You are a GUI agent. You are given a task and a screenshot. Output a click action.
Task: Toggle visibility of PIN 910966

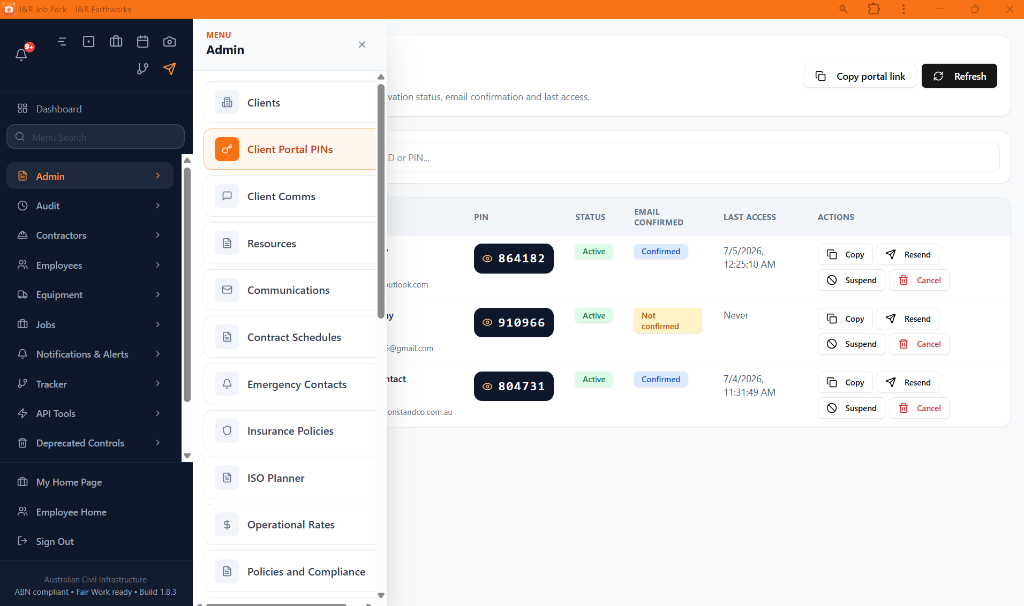point(487,323)
